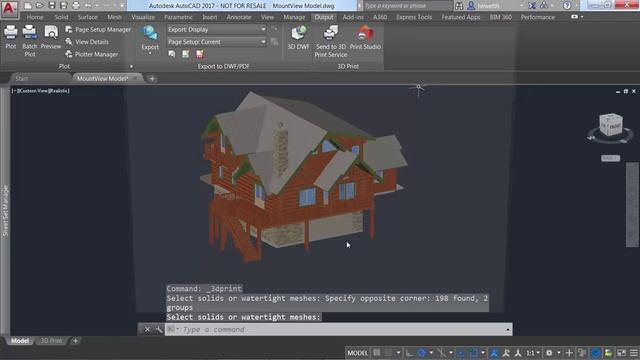Open the Express Tools ribbon tab

pos(414,17)
